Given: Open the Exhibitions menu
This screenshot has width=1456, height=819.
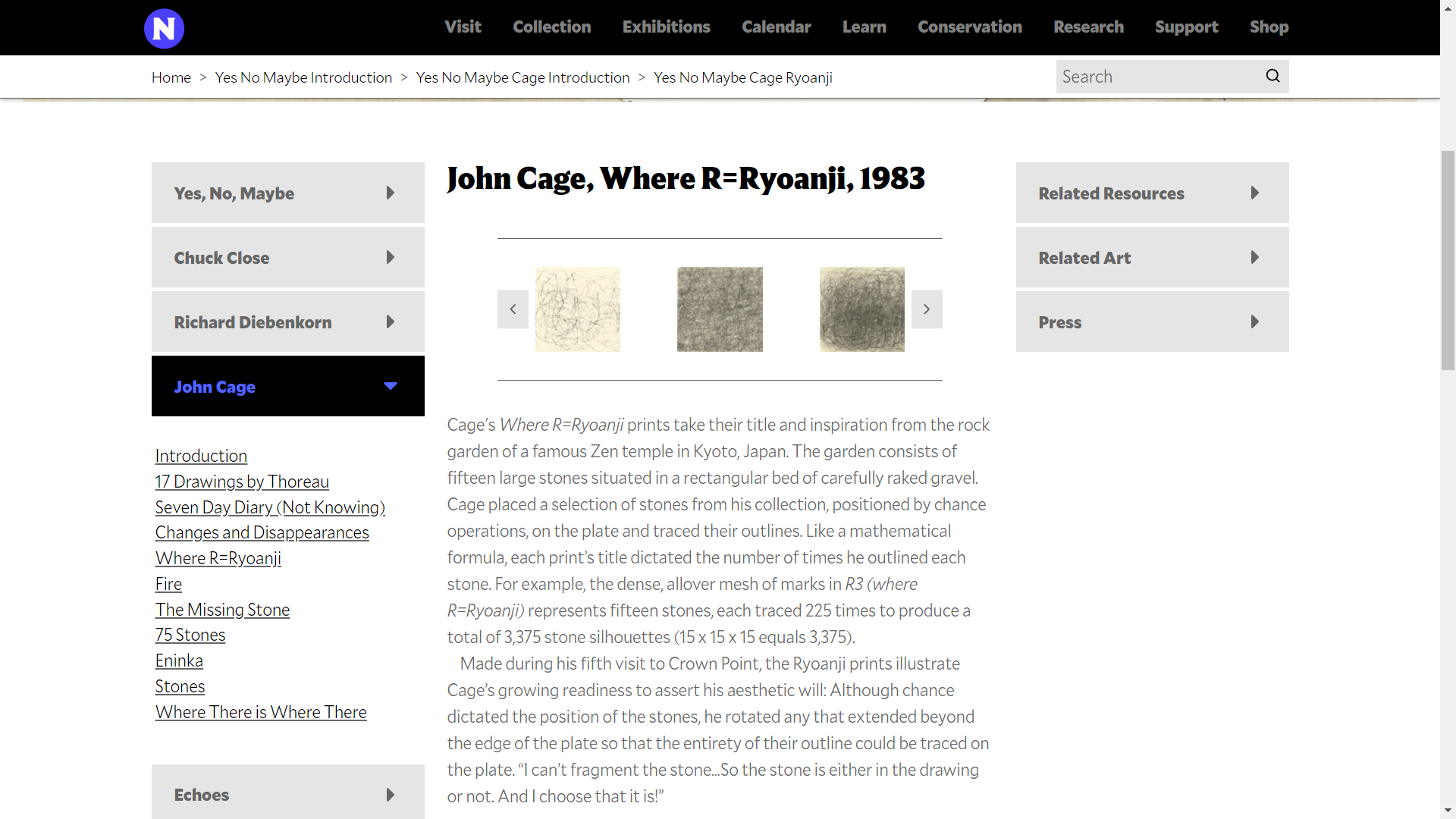Looking at the screenshot, I should click(666, 27).
